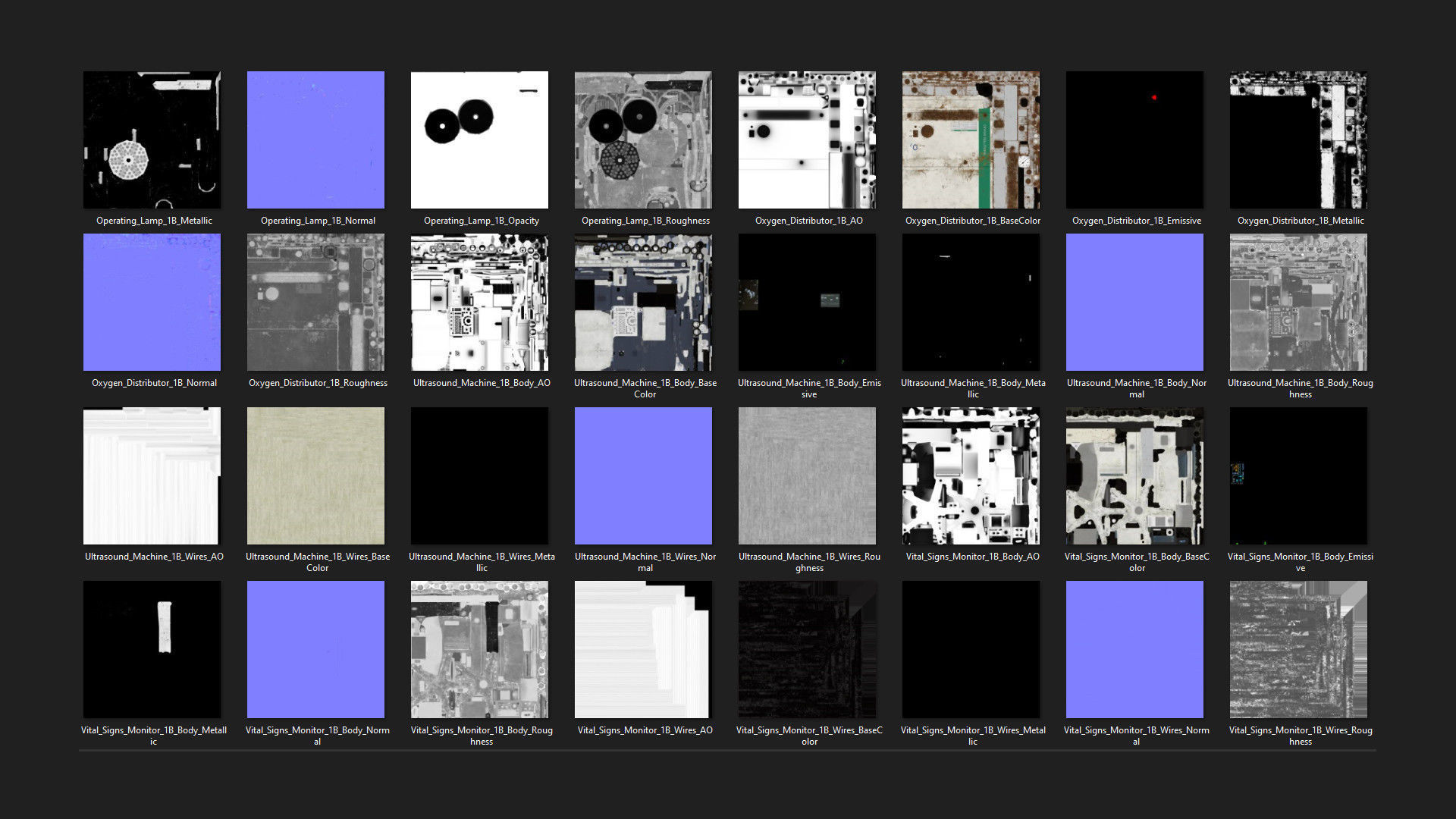
Task: Click the Ultrasound_Machine_1B_Body_Roughness thumbnail
Action: tap(1298, 303)
